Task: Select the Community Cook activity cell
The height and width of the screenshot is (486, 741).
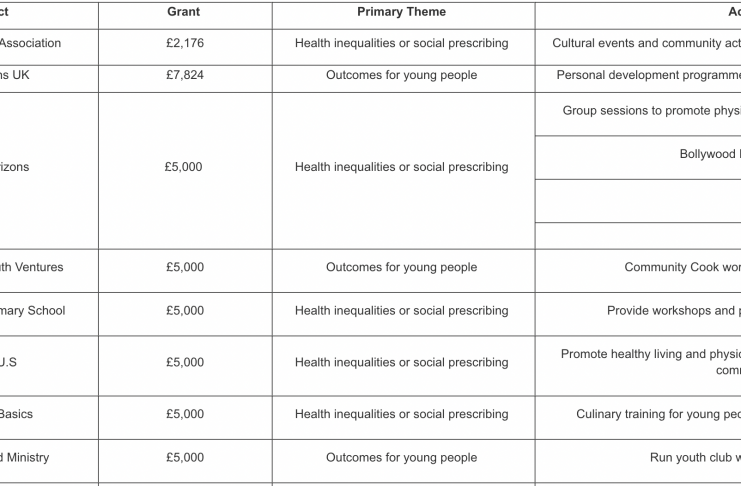Action: click(681, 267)
